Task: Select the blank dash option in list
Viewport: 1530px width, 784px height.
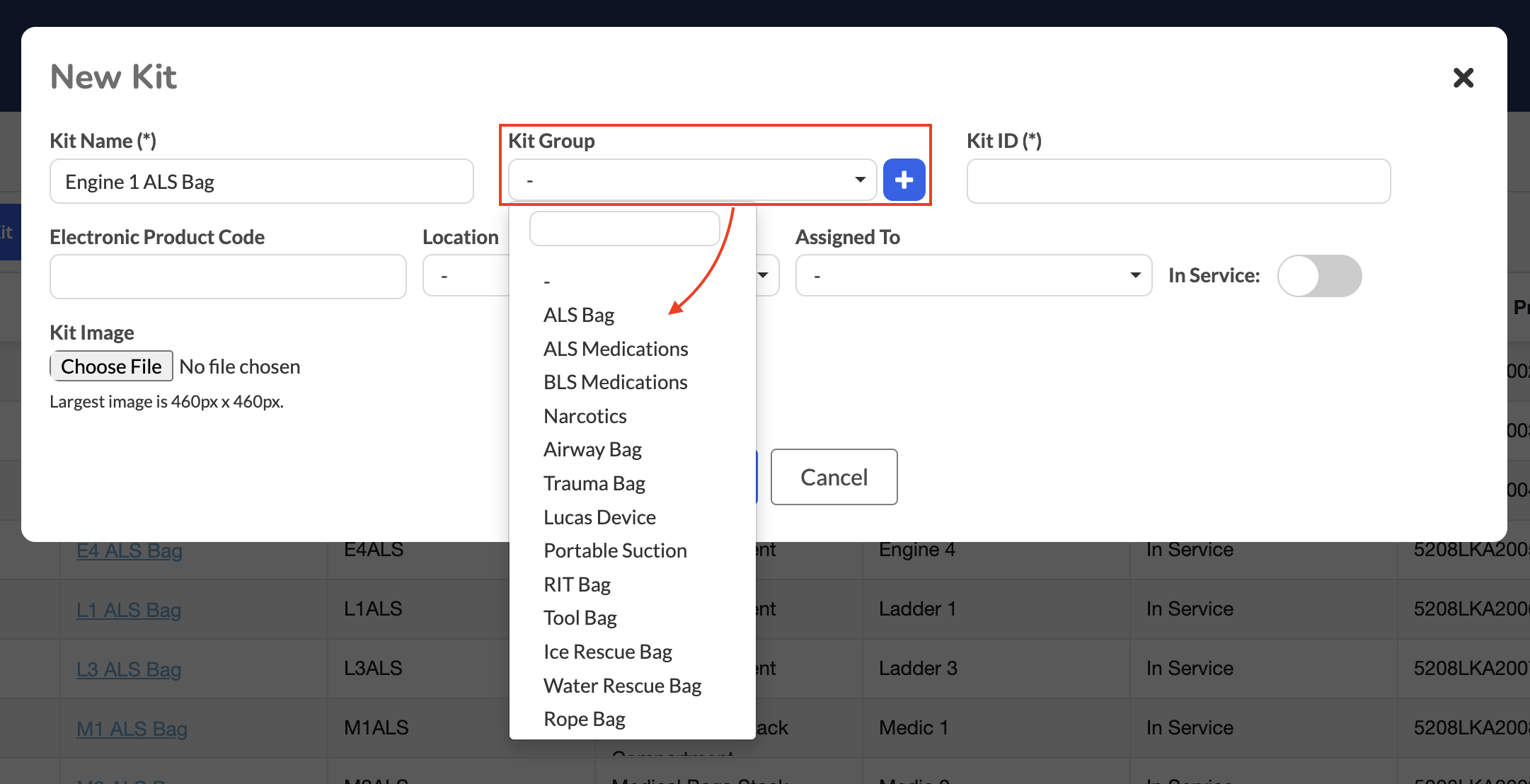Action: point(547,282)
